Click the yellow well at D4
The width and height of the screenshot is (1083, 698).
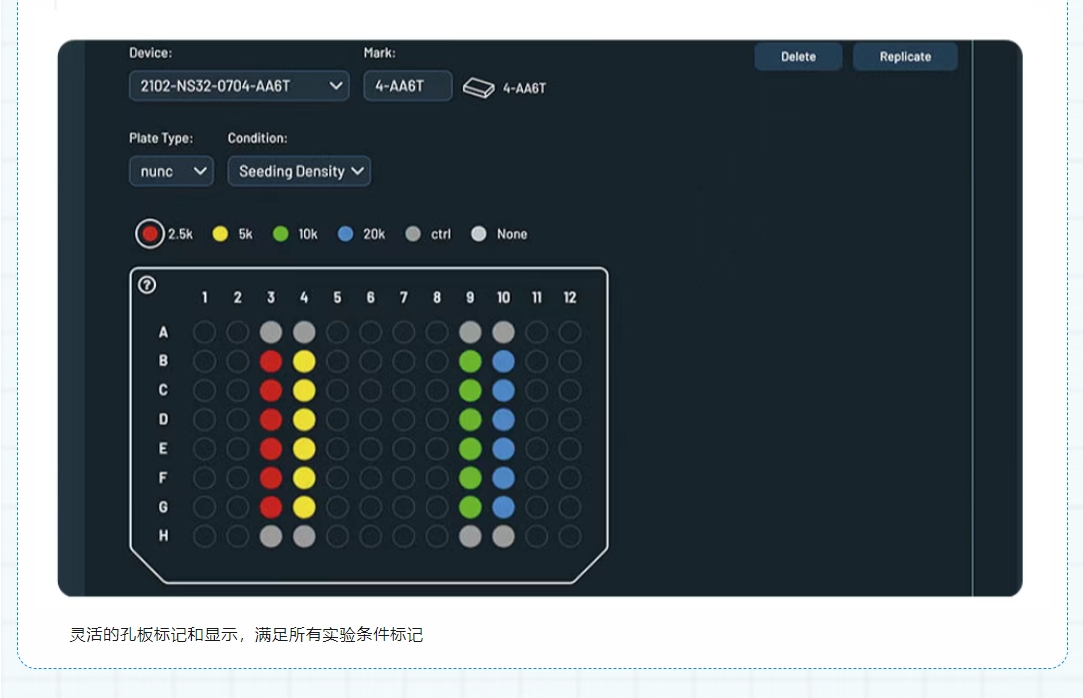pyautogui.click(x=304, y=419)
